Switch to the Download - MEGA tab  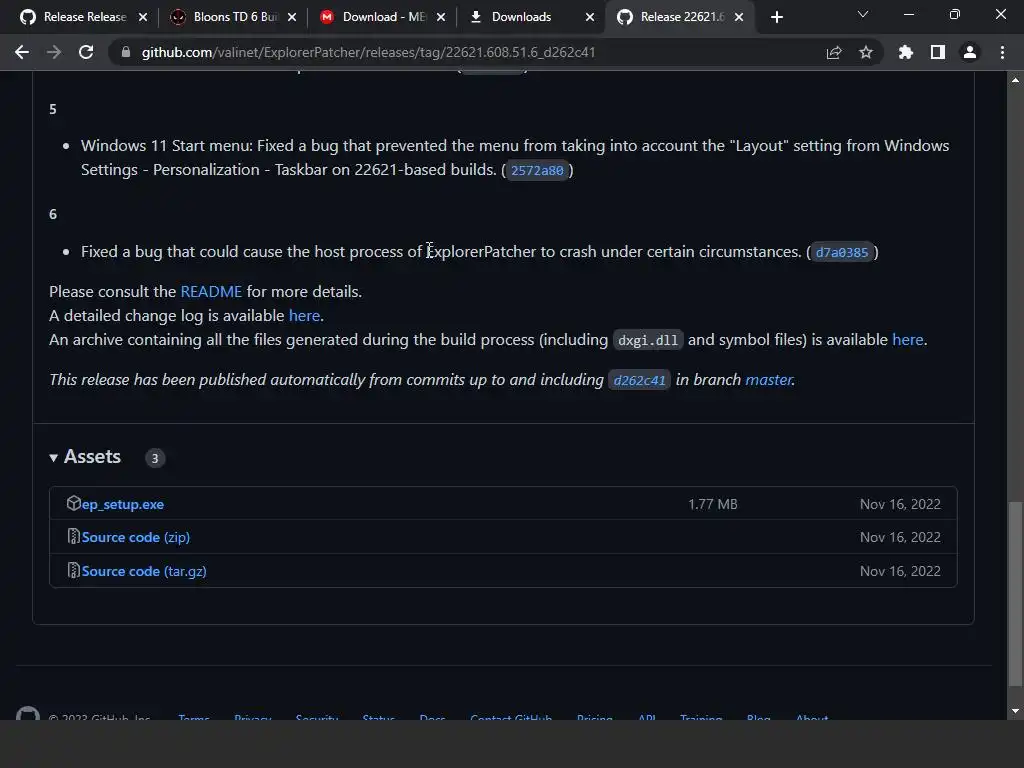pos(383,17)
